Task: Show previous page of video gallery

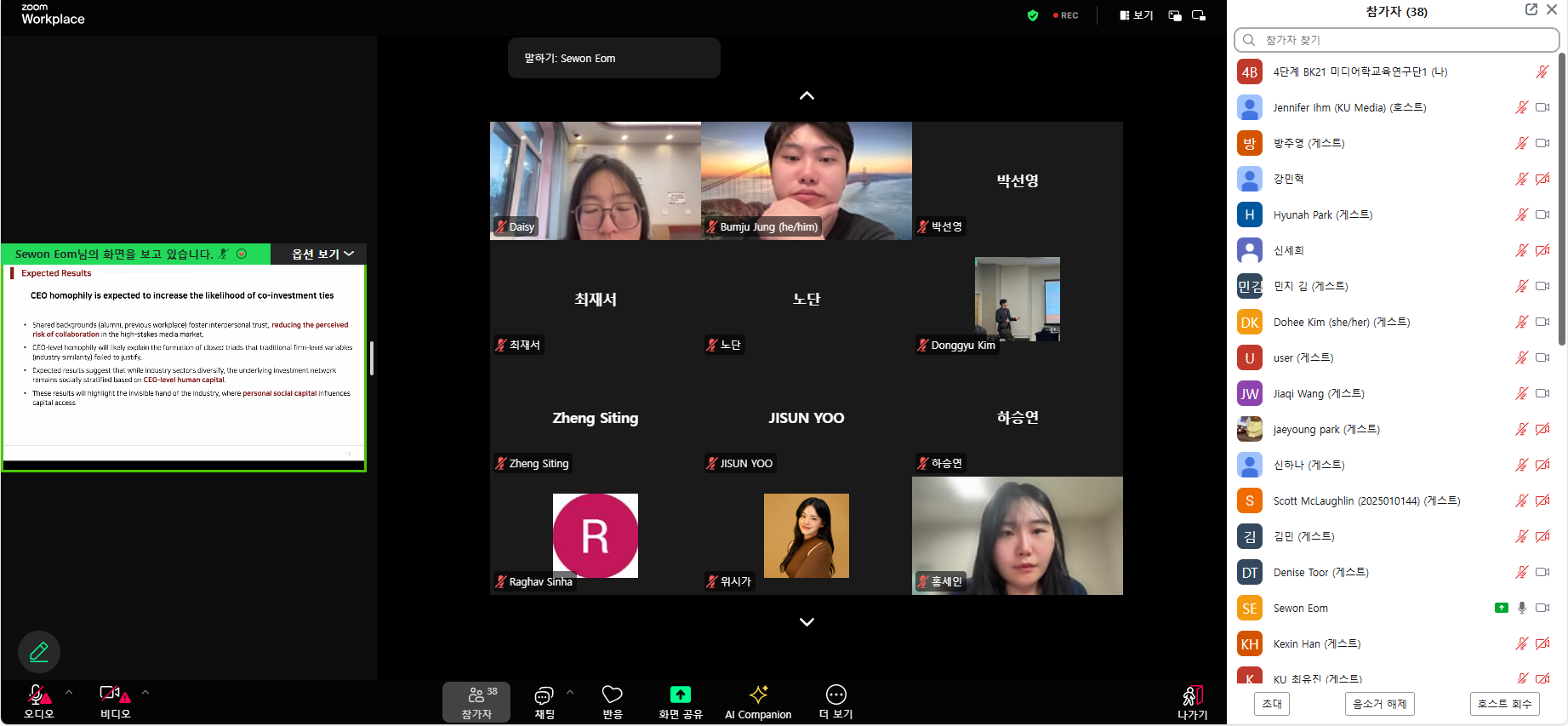Action: pyautogui.click(x=807, y=95)
